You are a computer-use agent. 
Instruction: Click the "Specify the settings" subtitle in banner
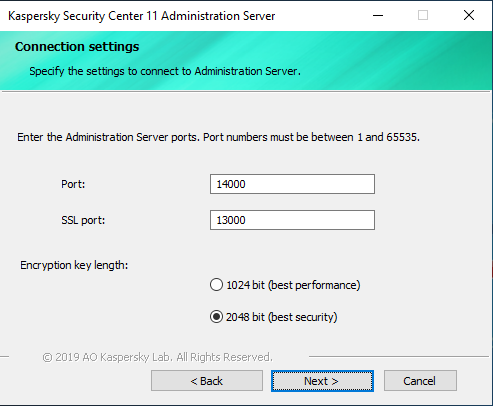point(165,71)
